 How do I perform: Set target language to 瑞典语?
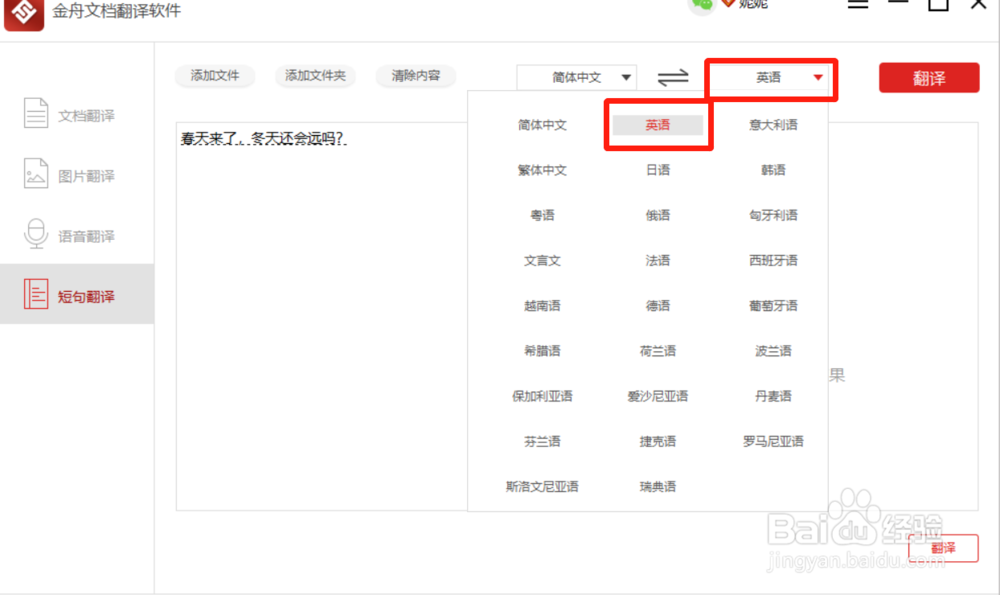[x=658, y=487]
